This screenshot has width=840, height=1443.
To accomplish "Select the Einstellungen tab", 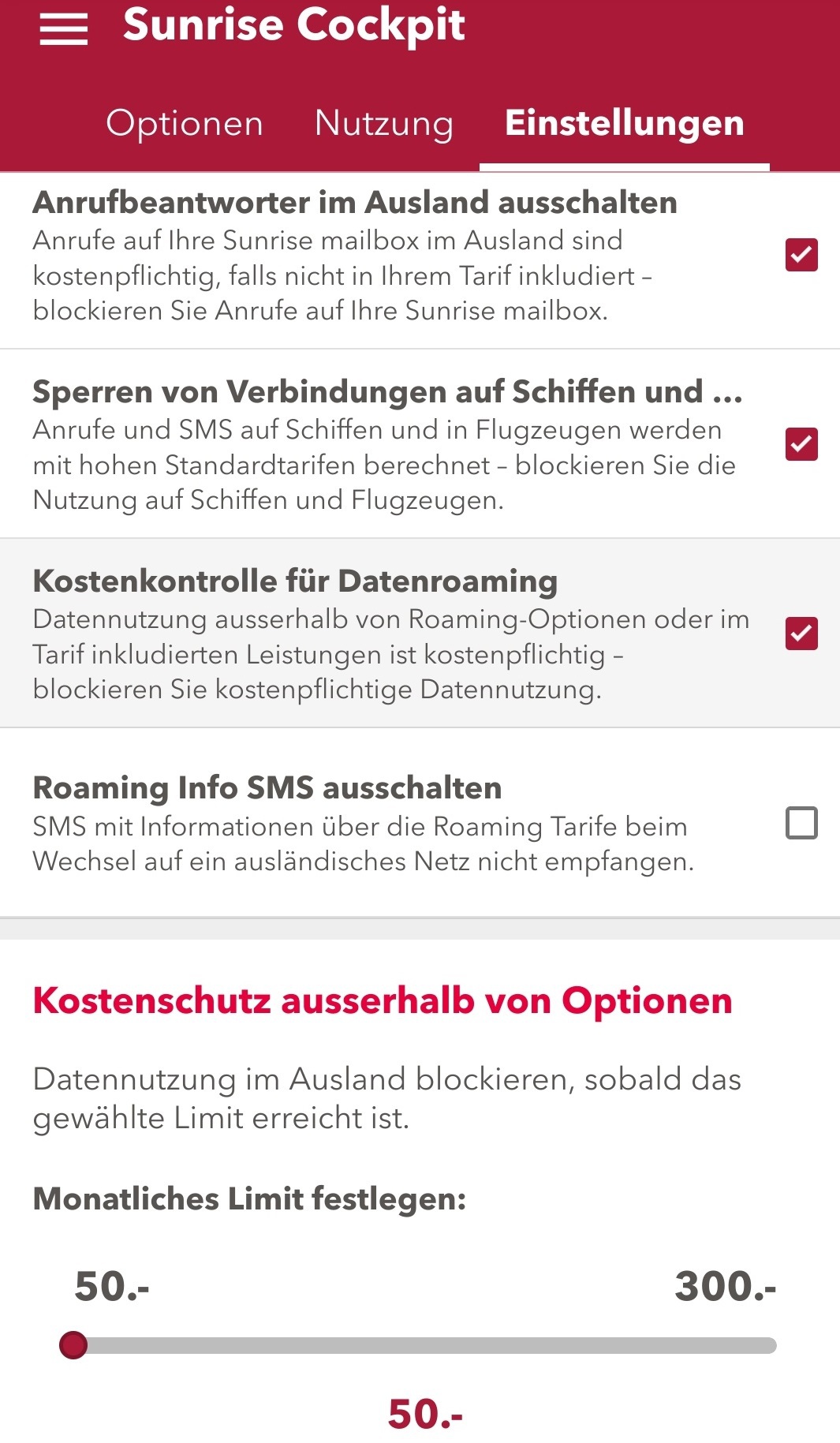I will pos(624,124).
